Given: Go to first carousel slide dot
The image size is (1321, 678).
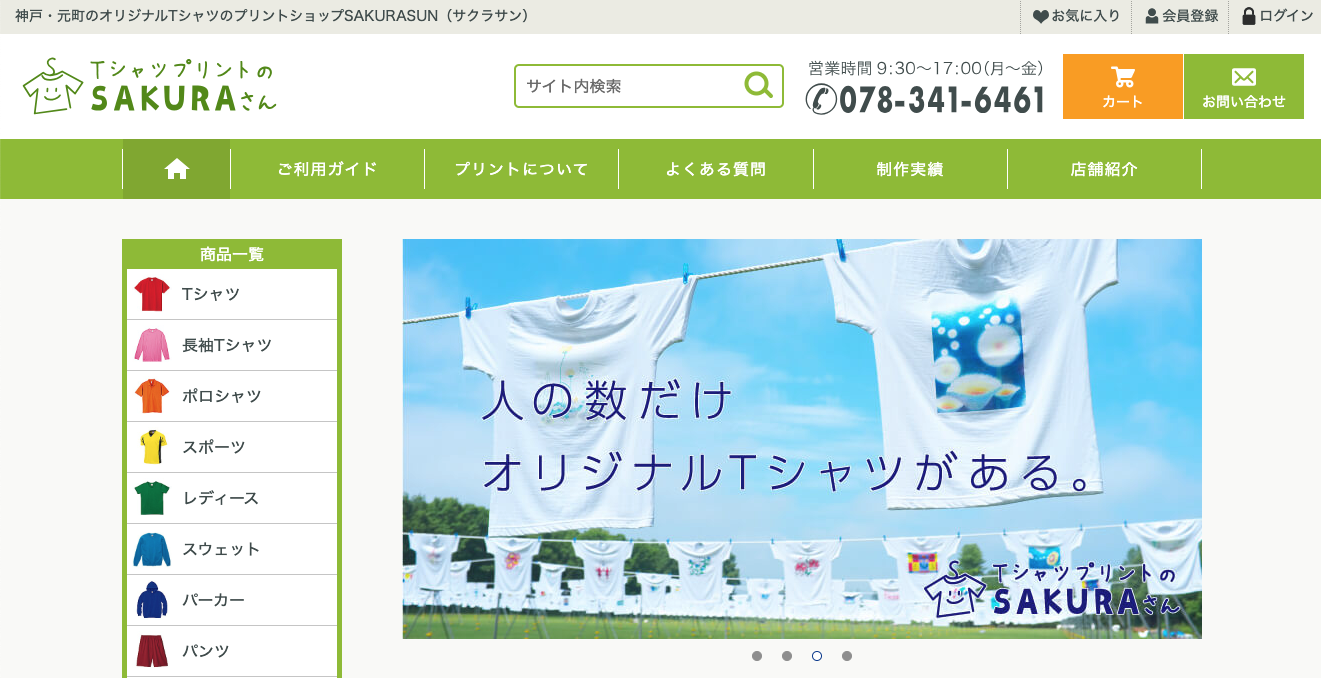Looking at the screenshot, I should pyautogui.click(x=757, y=656).
